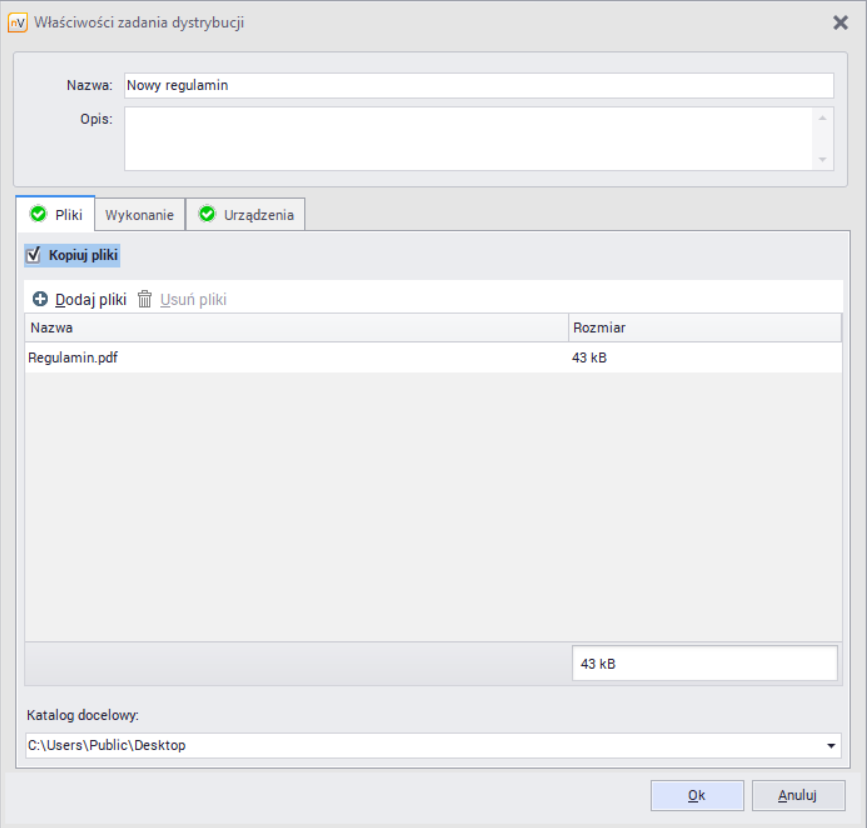This screenshot has height=828, width=867.
Task: Click the plus icon for Dodaj pliki
Action: point(40,299)
